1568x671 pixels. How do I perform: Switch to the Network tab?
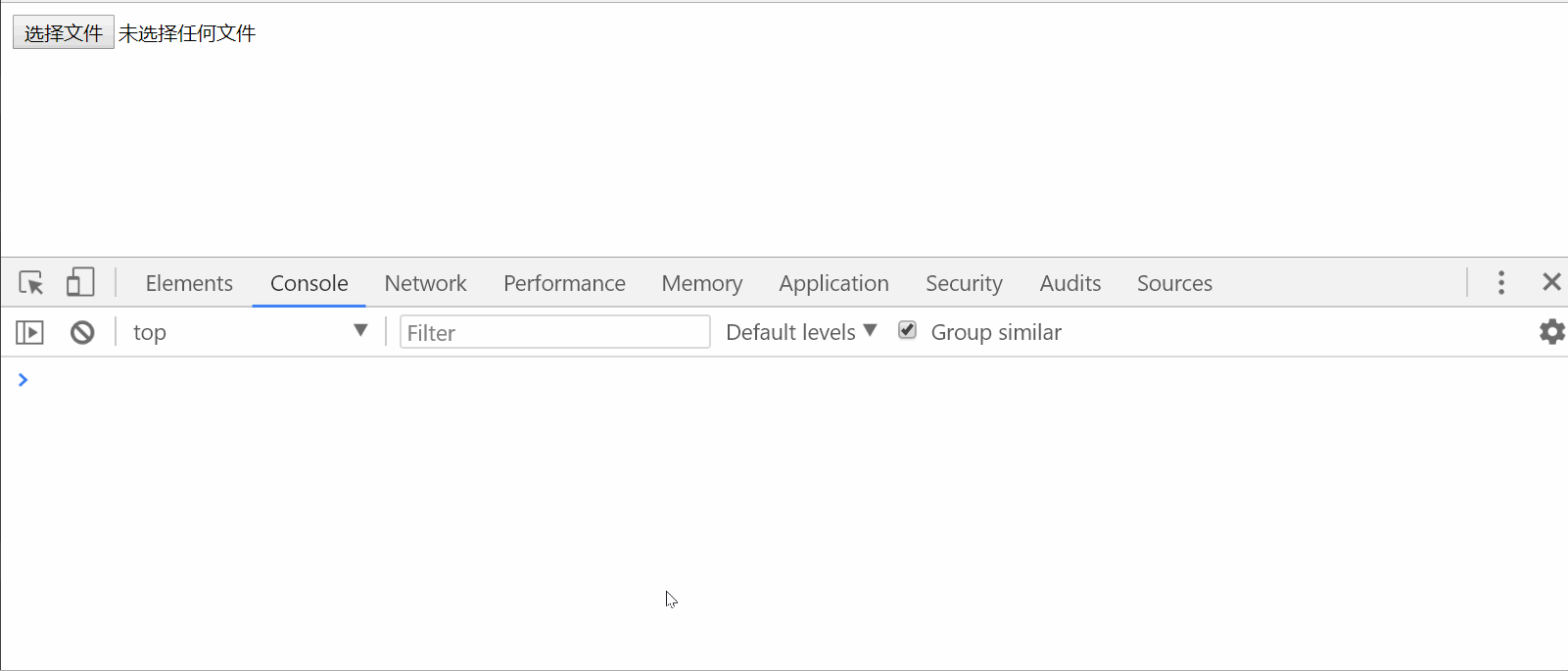tap(425, 283)
